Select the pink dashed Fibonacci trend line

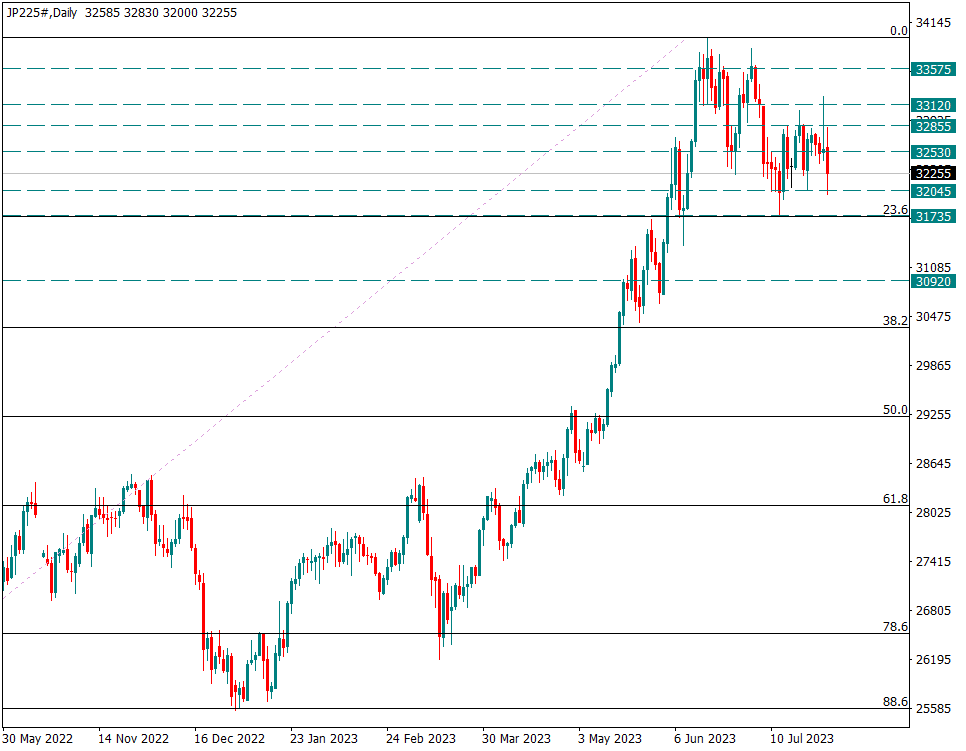point(345,317)
